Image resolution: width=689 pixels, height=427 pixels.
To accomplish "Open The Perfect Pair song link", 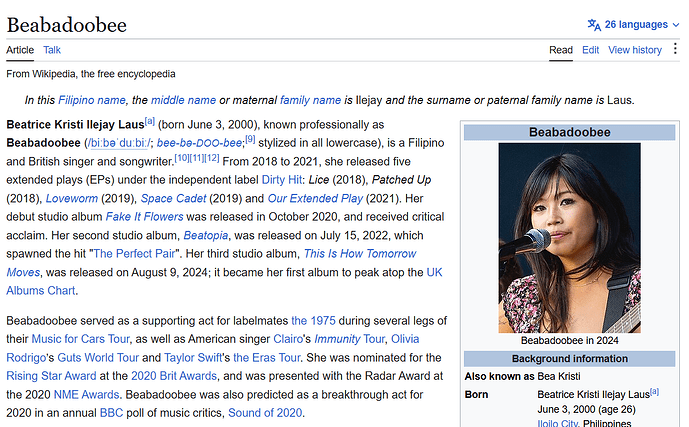I will click(x=134, y=253).
